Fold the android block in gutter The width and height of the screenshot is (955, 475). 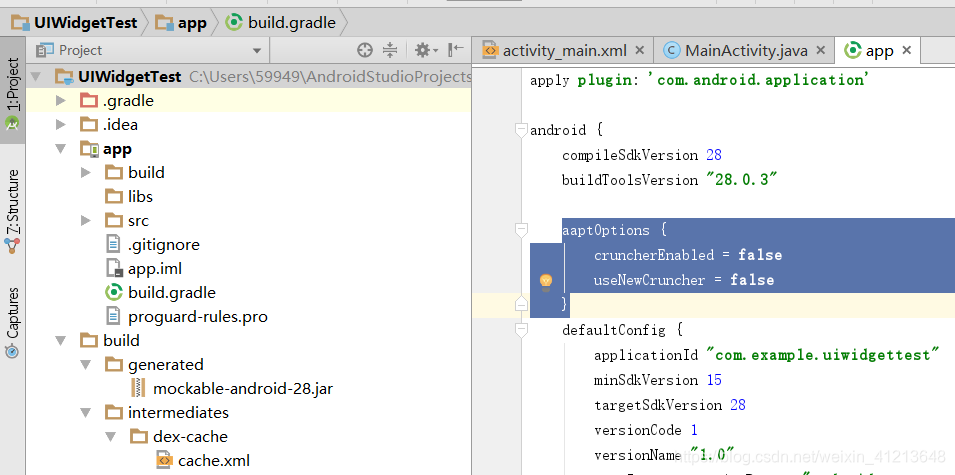tap(521, 130)
